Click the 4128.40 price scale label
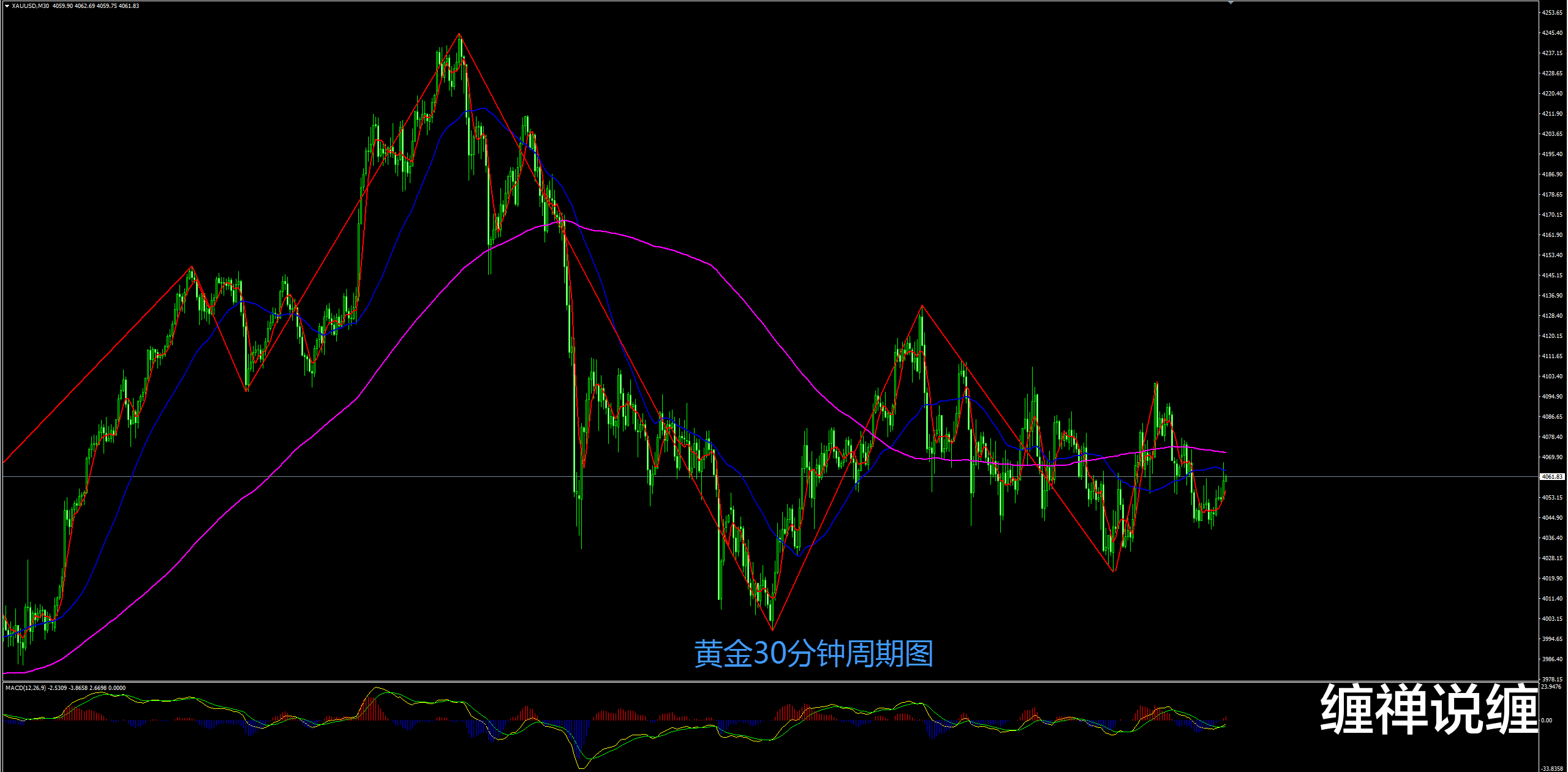 [x=1552, y=316]
